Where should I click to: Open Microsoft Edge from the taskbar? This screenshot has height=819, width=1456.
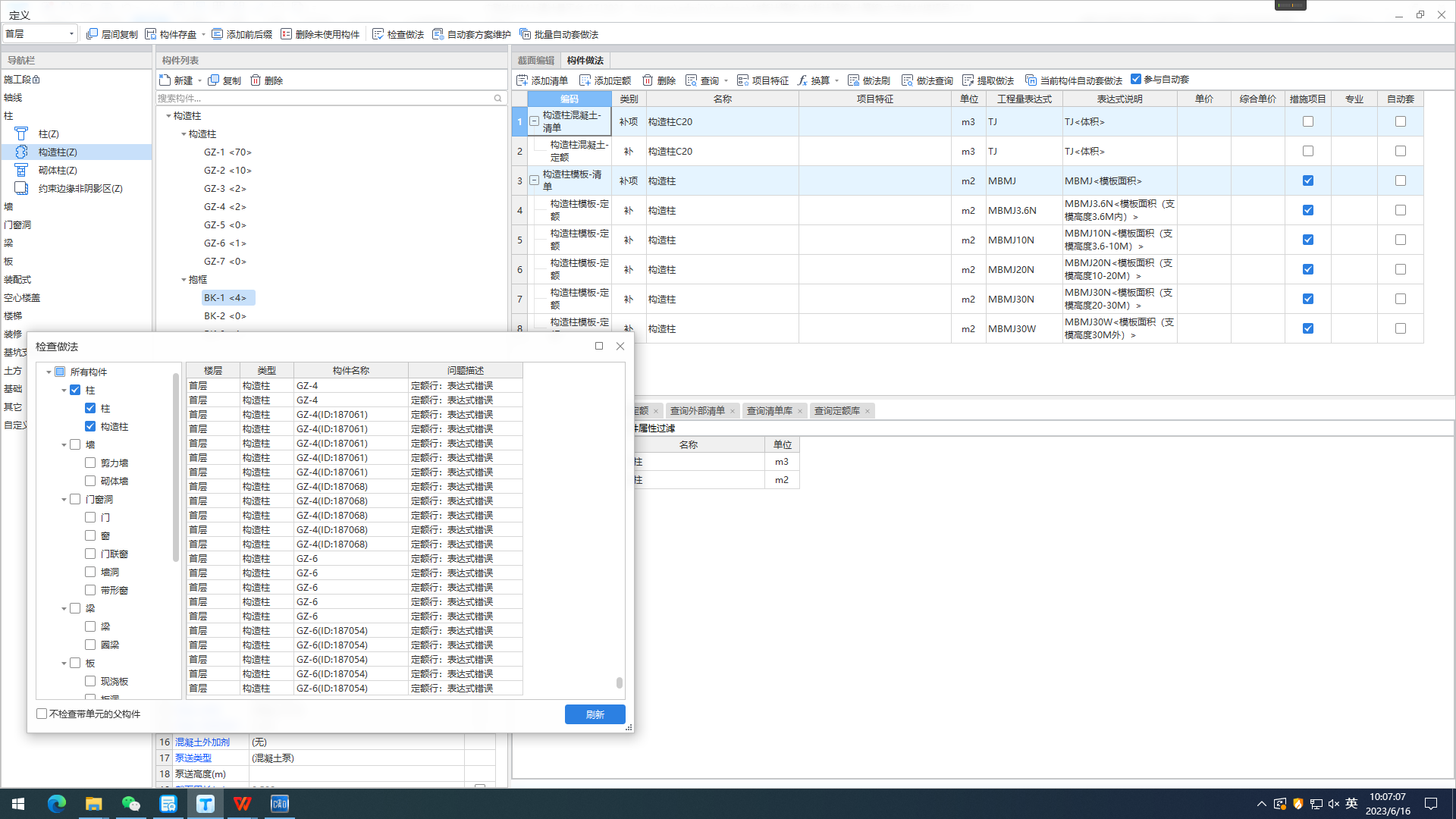57,804
